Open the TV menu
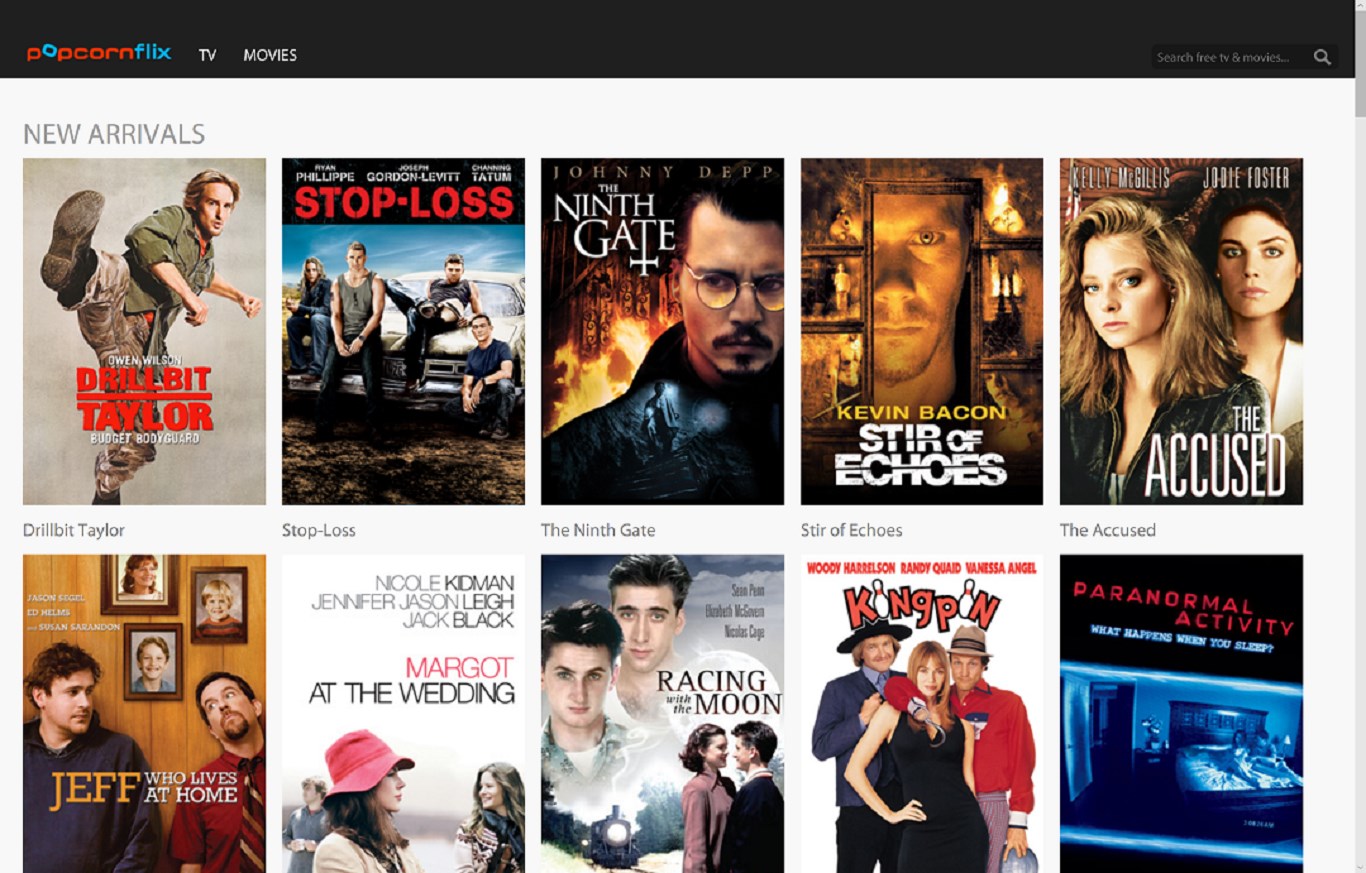1366x873 pixels. coord(207,55)
